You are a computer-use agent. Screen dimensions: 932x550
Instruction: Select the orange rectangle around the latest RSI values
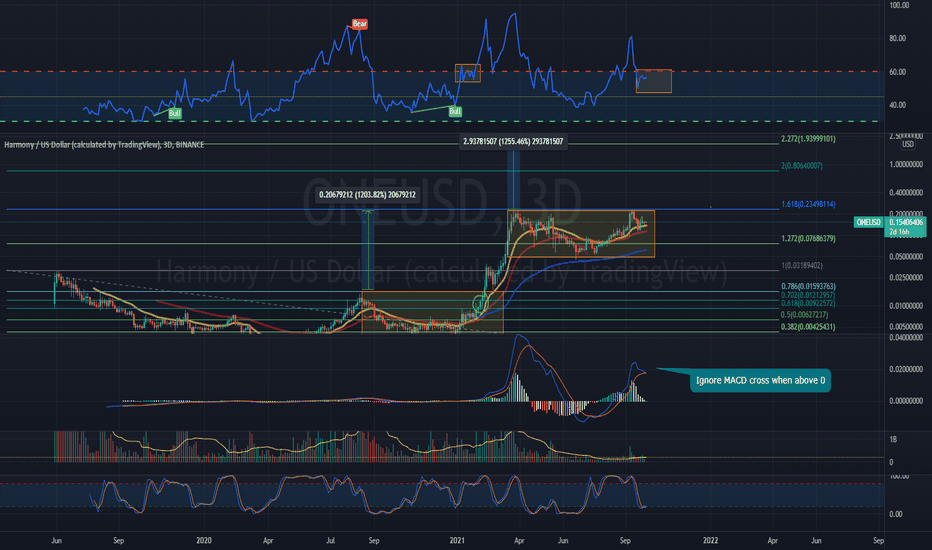pos(654,81)
